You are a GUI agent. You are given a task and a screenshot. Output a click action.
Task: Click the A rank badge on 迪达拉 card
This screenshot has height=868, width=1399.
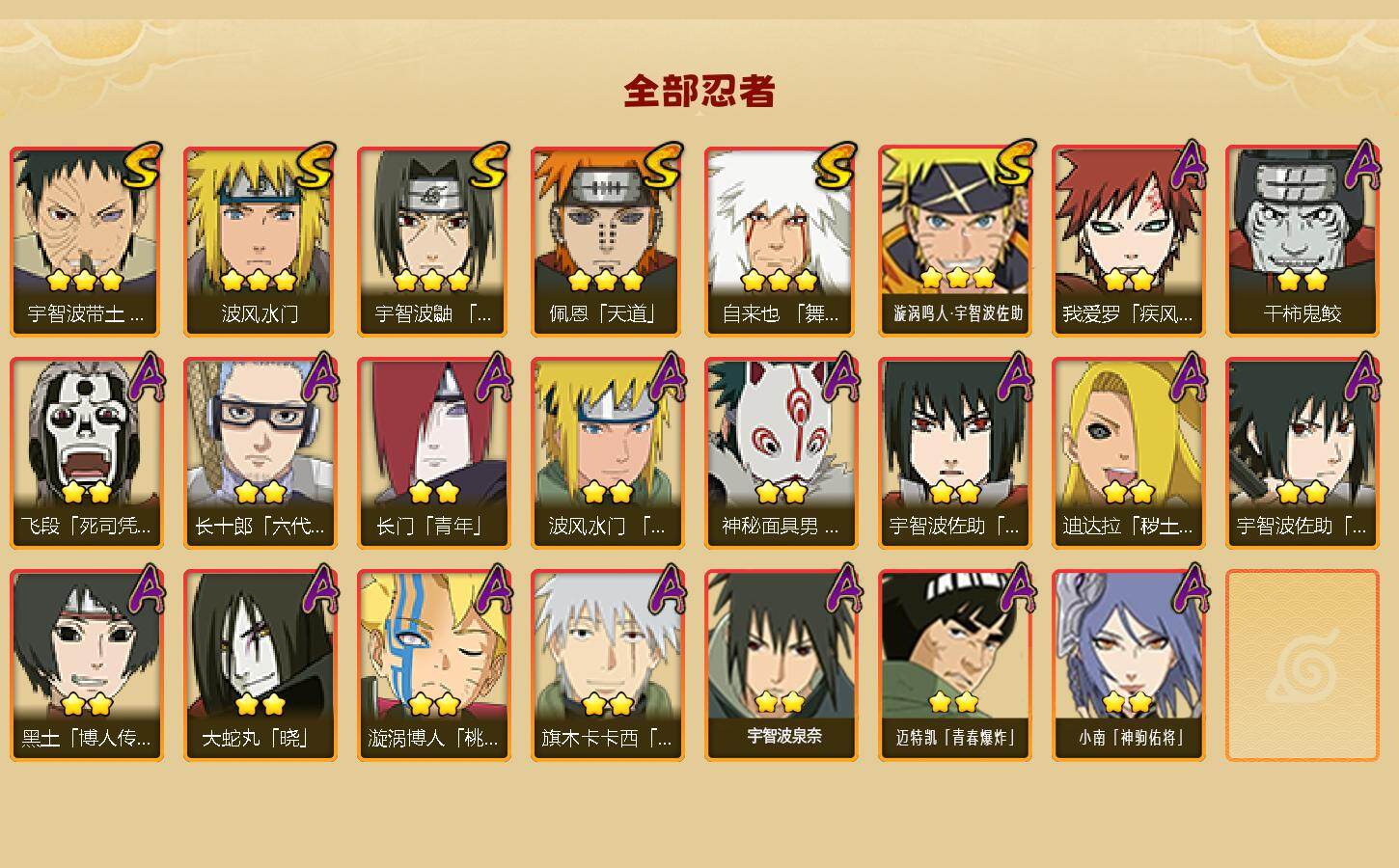pos(1189,376)
